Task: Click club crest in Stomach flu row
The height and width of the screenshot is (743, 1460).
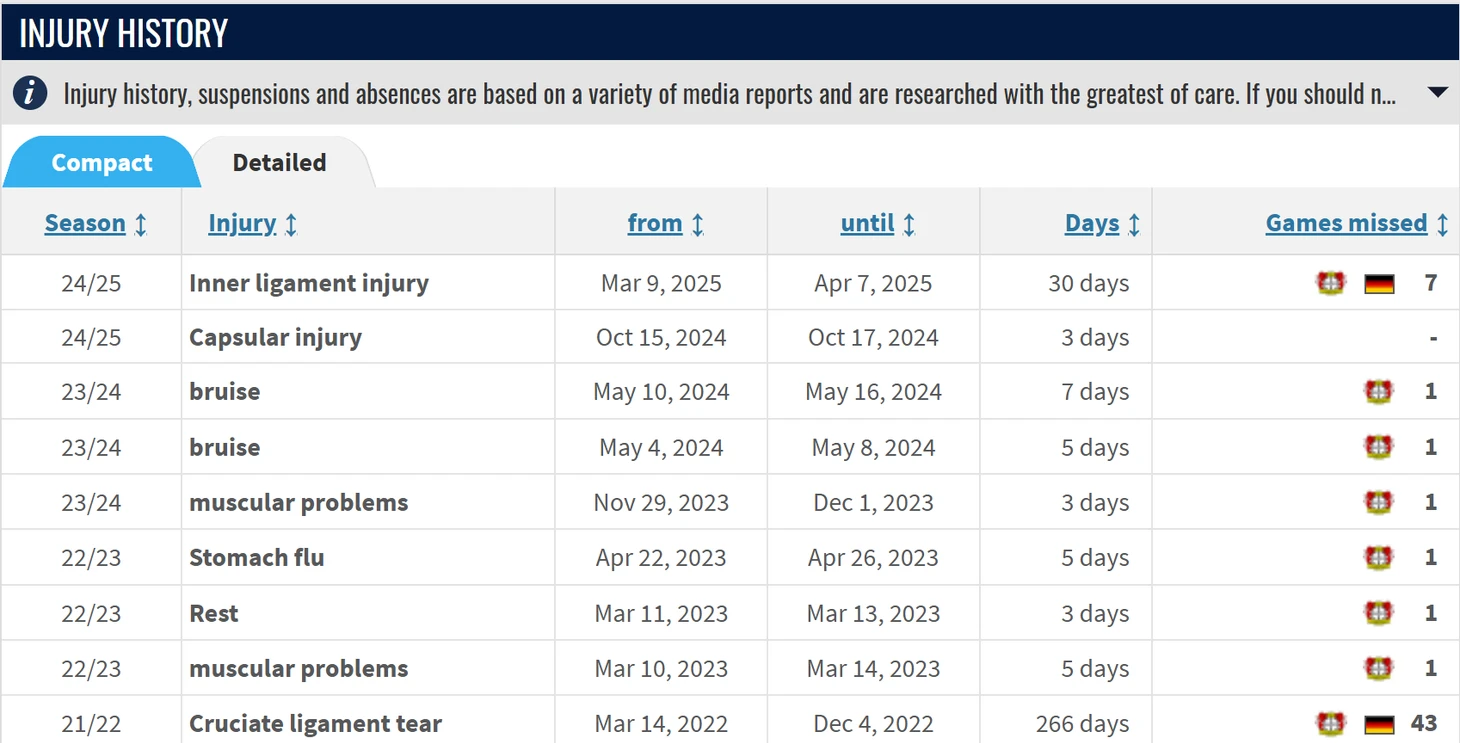Action: tap(1379, 558)
